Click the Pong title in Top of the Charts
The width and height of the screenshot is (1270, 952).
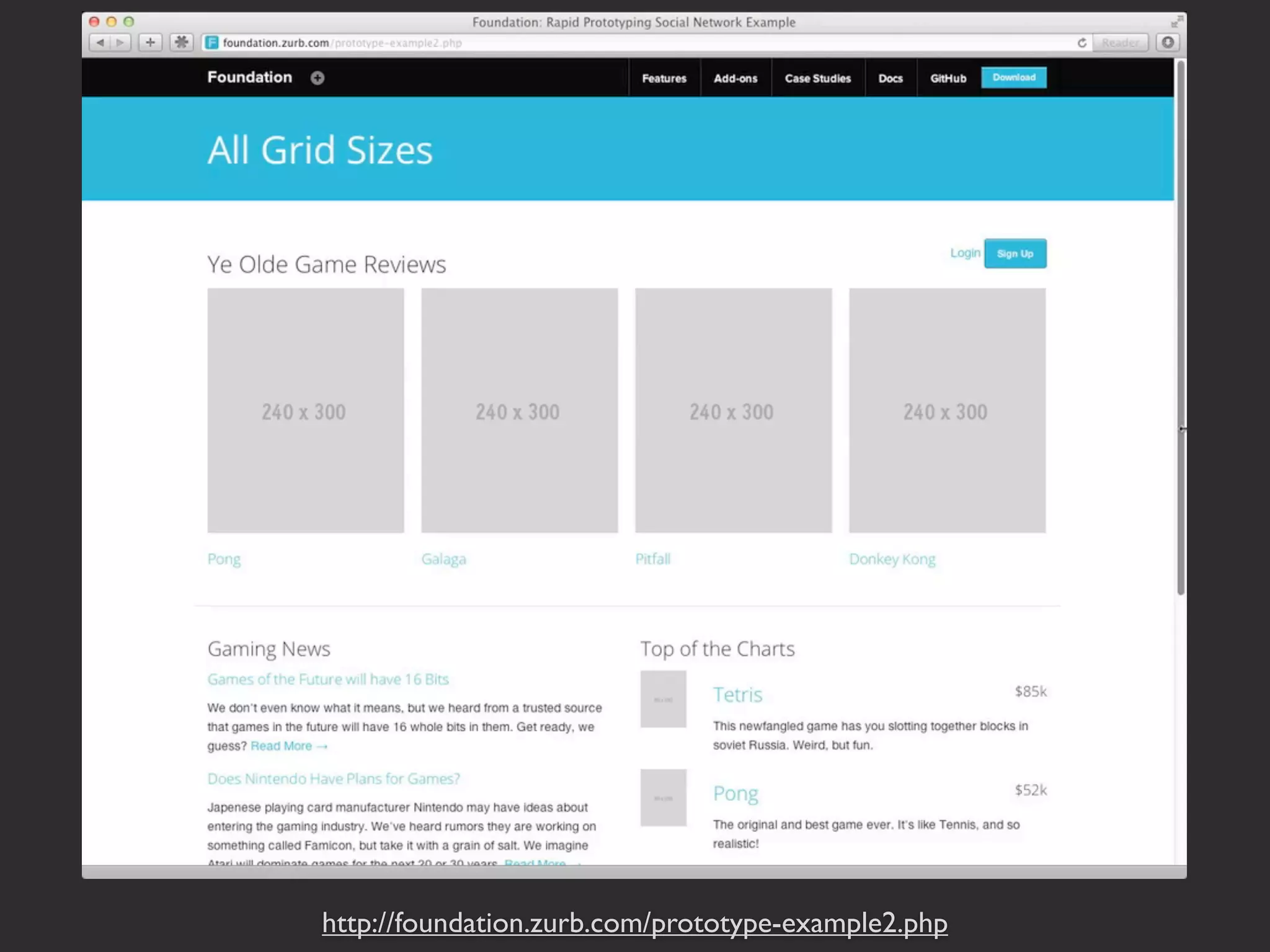click(735, 794)
